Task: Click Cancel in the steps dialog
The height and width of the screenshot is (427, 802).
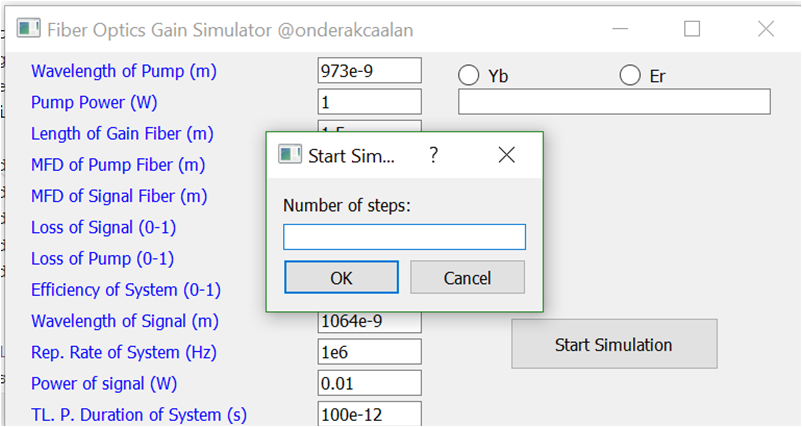Action: tap(467, 277)
